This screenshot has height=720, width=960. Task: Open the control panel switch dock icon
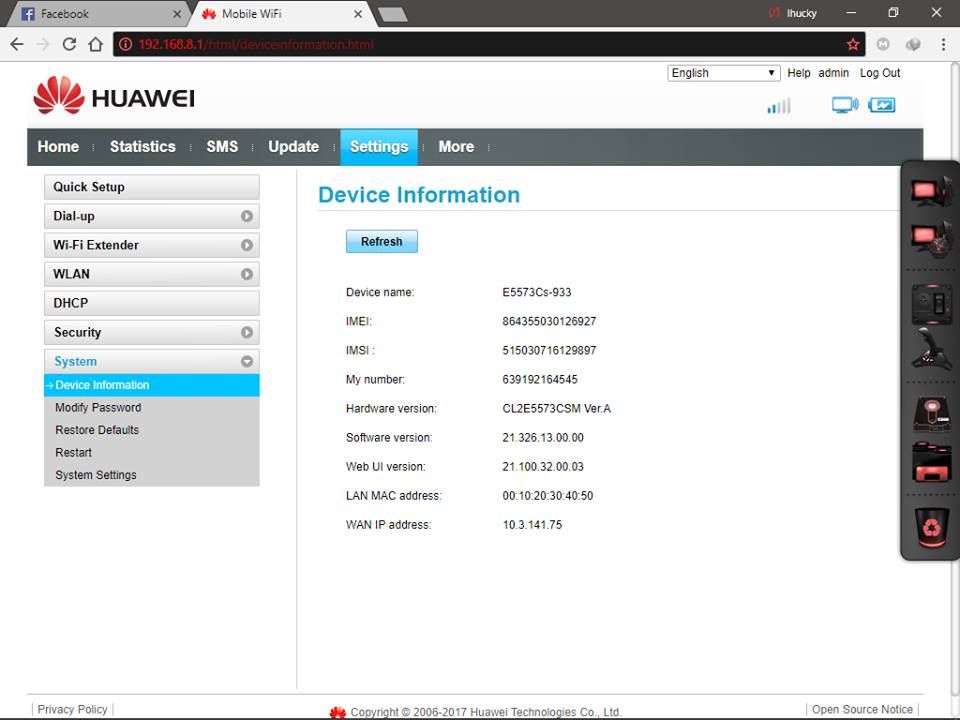[x=931, y=303]
